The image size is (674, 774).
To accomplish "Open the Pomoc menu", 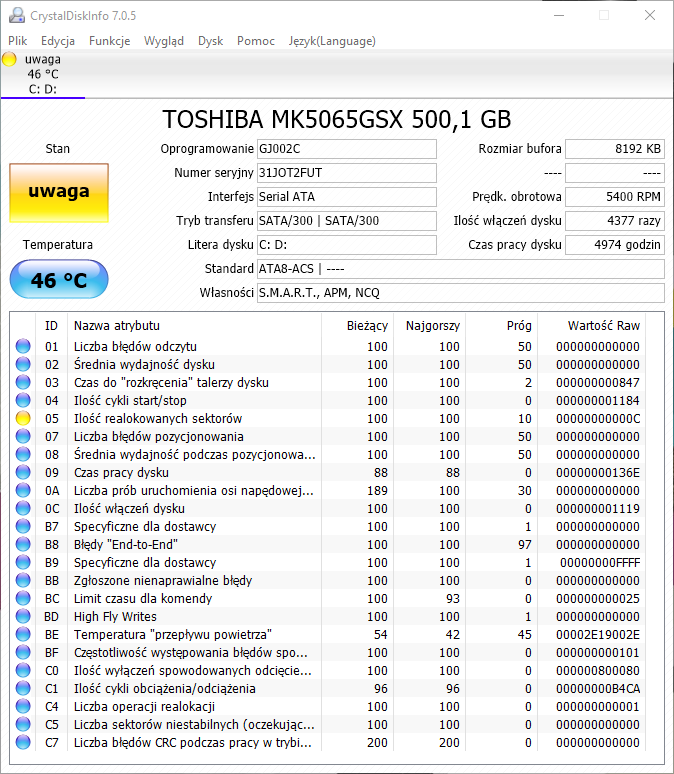I will (x=256, y=41).
